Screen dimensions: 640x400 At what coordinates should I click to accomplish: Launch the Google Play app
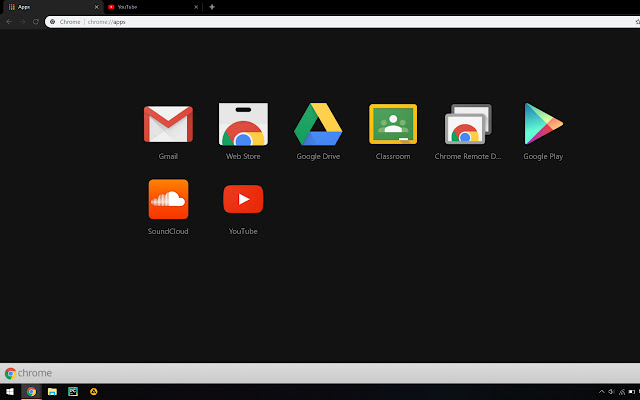tap(543, 124)
